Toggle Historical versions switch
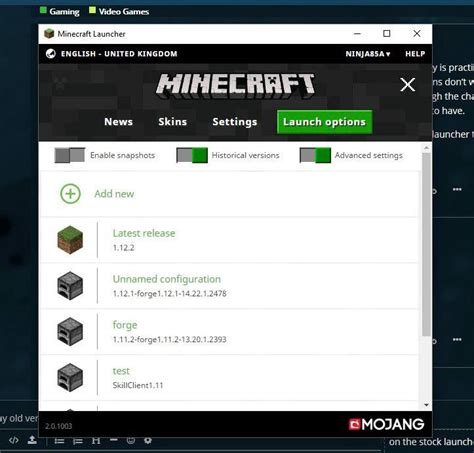 point(192,155)
